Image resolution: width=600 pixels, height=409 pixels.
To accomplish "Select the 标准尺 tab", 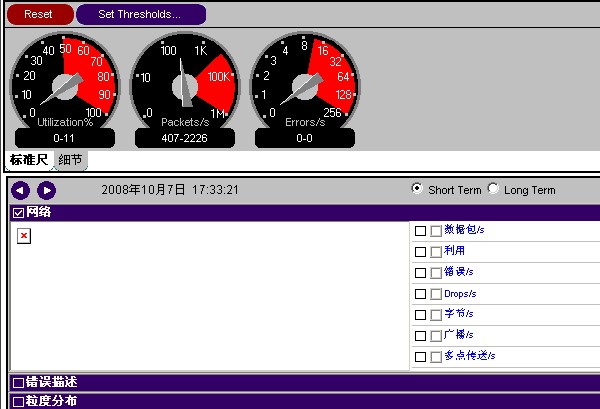I will [28, 160].
